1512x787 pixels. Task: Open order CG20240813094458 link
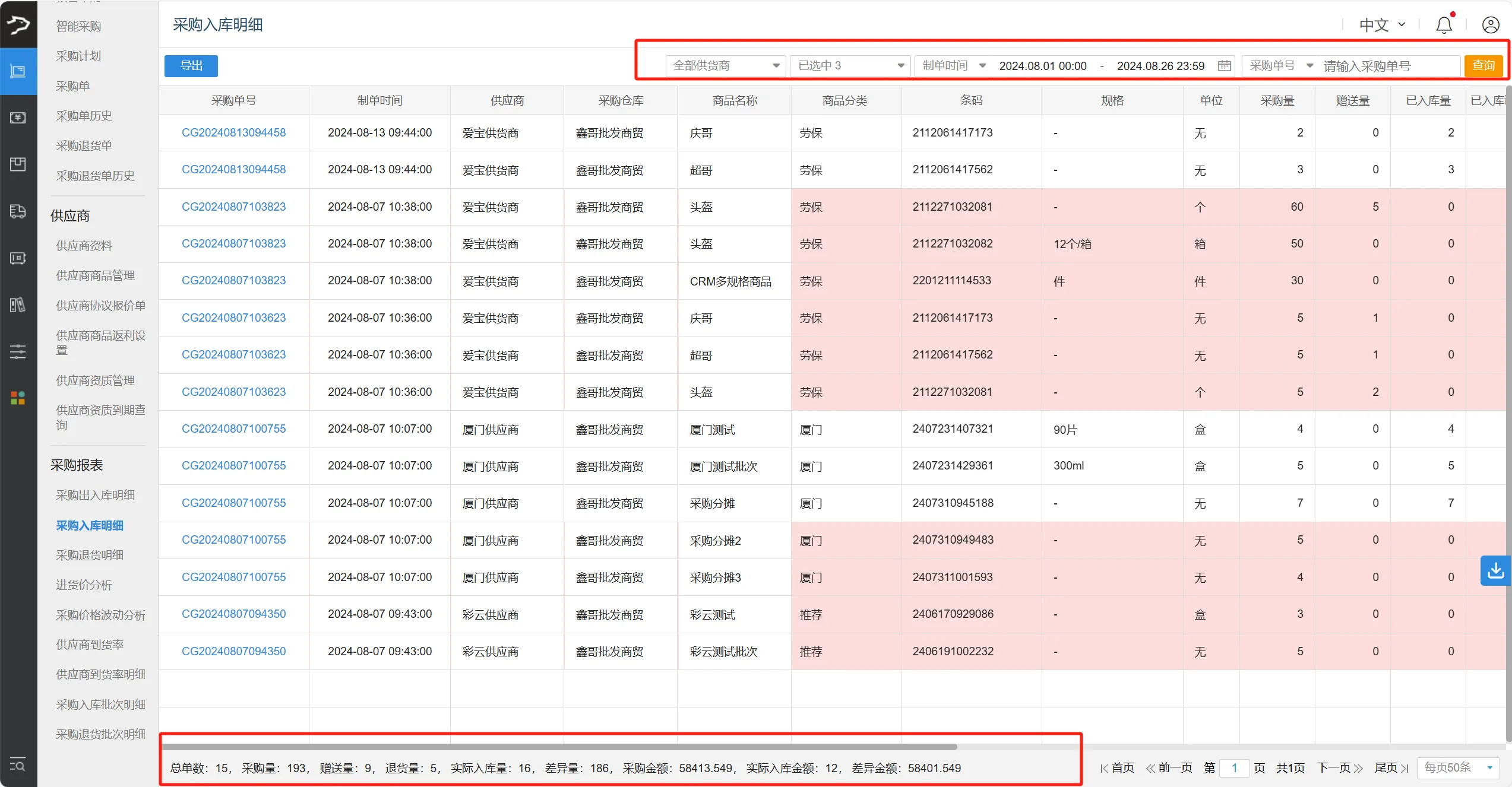click(234, 132)
